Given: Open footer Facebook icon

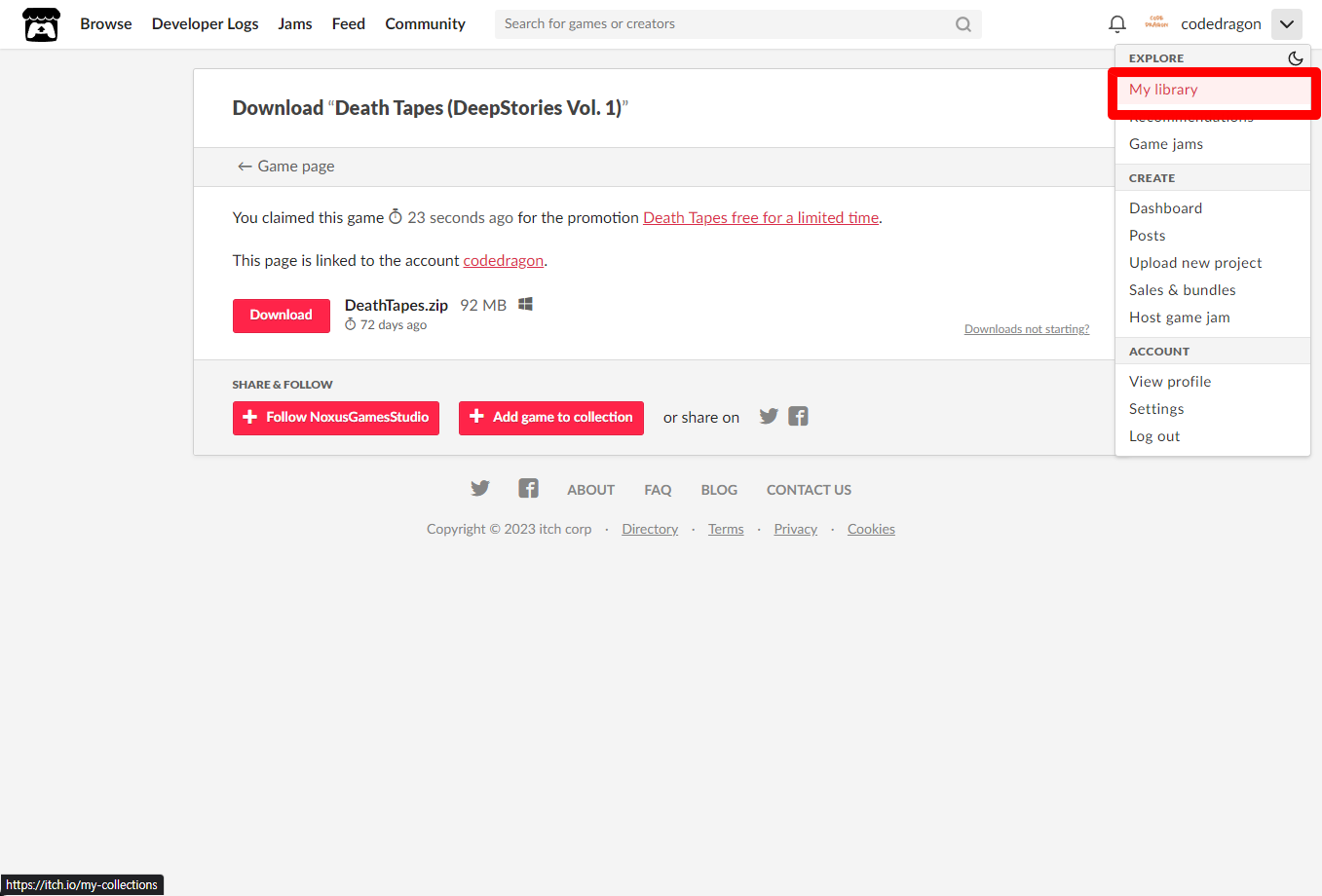Looking at the screenshot, I should pos(528,488).
